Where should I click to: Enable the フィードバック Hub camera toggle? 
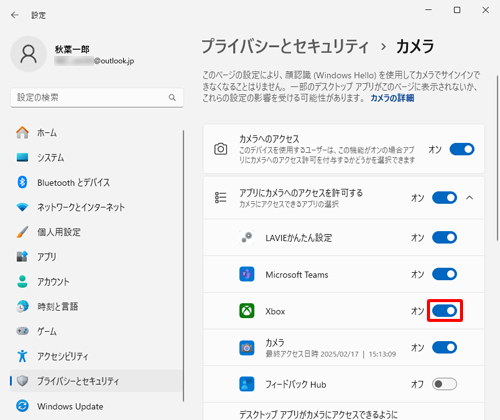[x=444, y=384]
